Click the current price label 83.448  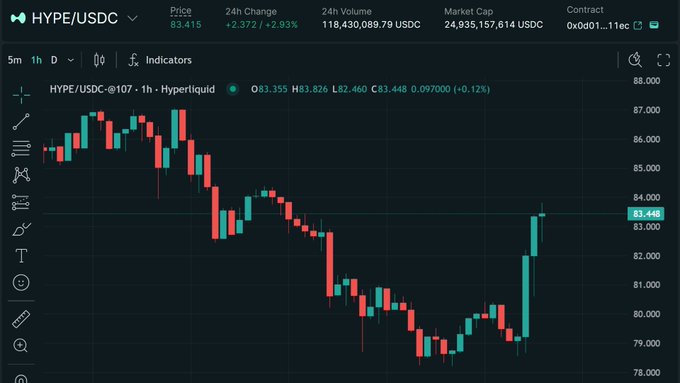click(x=646, y=214)
